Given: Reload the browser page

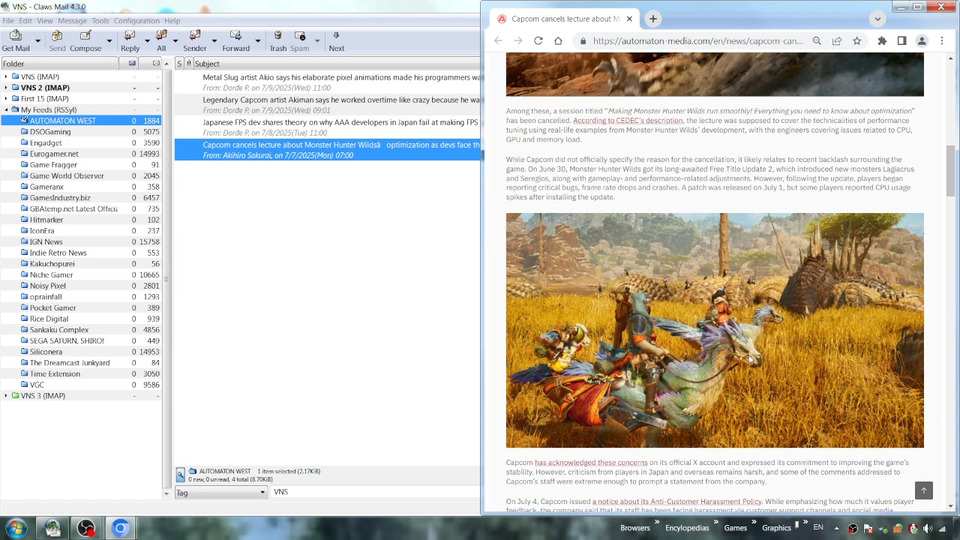Looking at the screenshot, I should [538, 40].
